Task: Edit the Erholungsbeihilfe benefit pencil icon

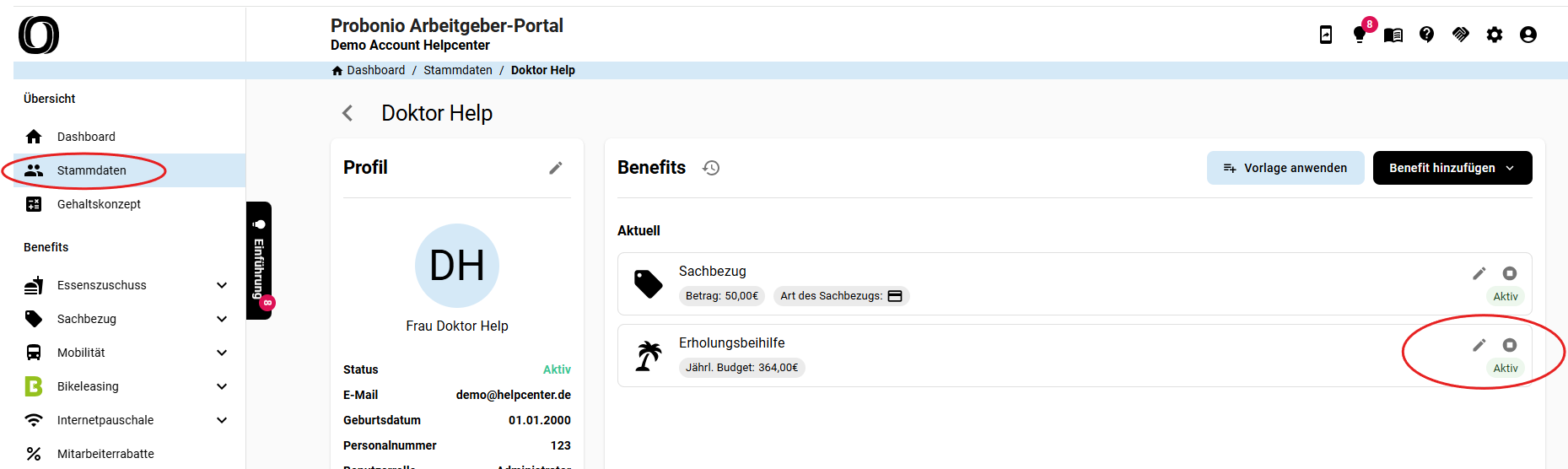Action: coord(1479,345)
